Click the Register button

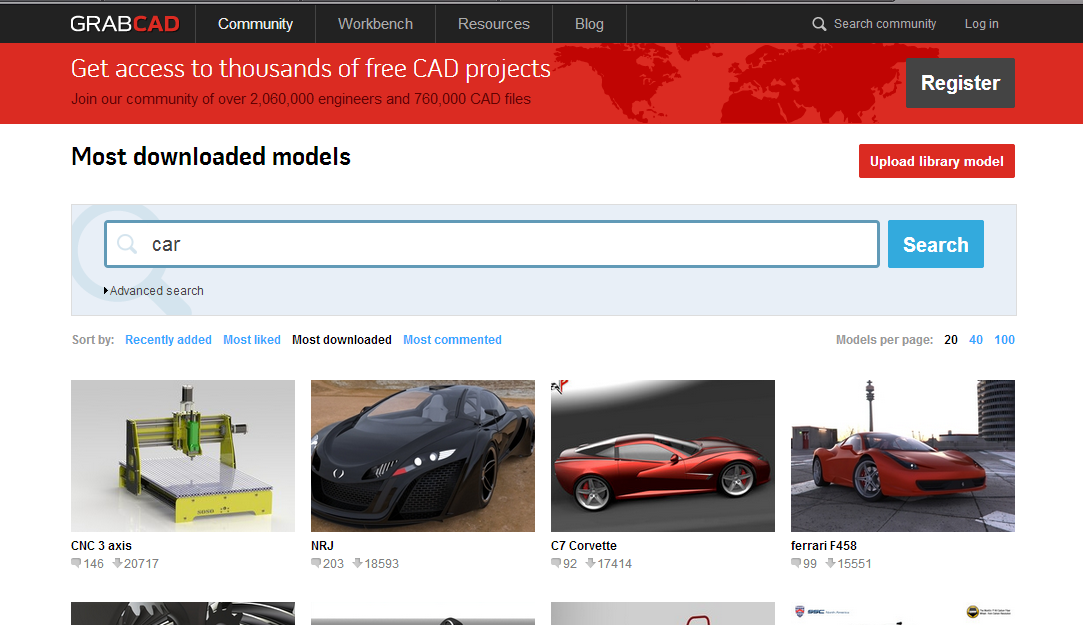coord(960,83)
